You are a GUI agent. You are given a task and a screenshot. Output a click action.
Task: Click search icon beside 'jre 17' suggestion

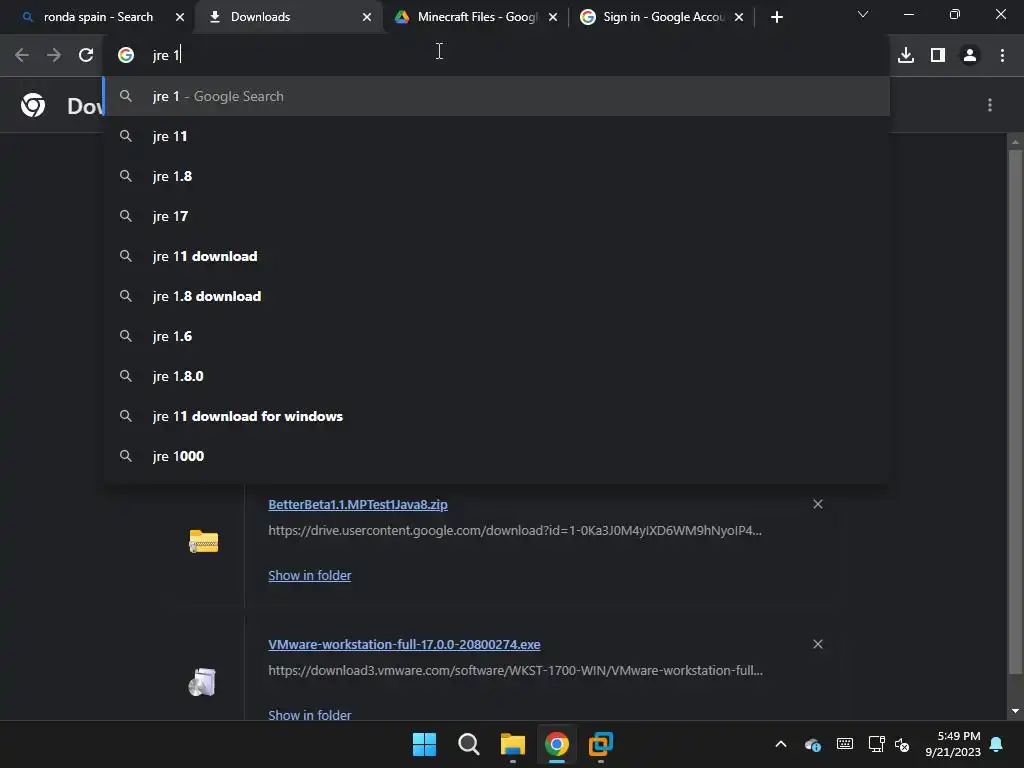[125, 216]
